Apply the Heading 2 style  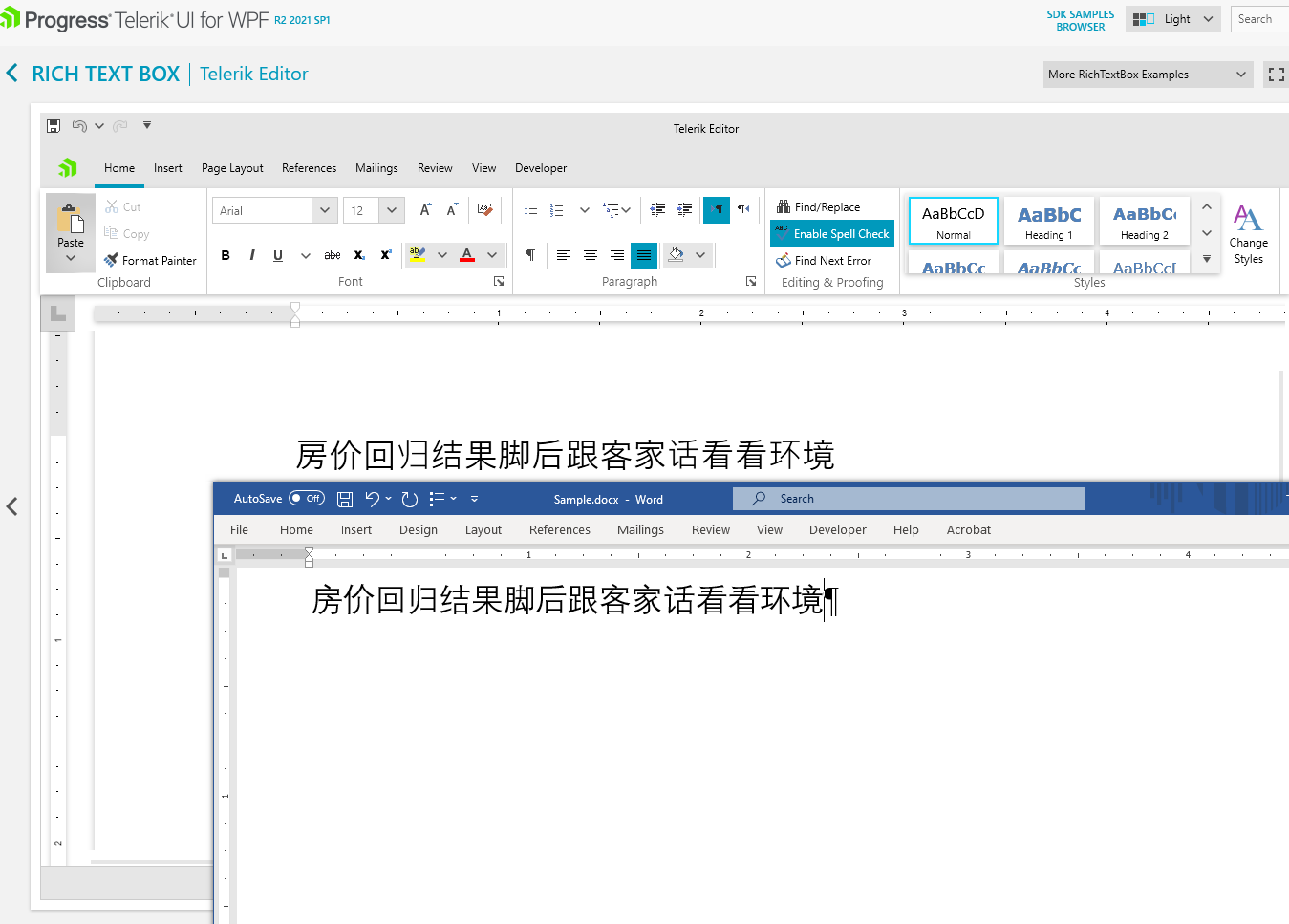click(x=1145, y=221)
